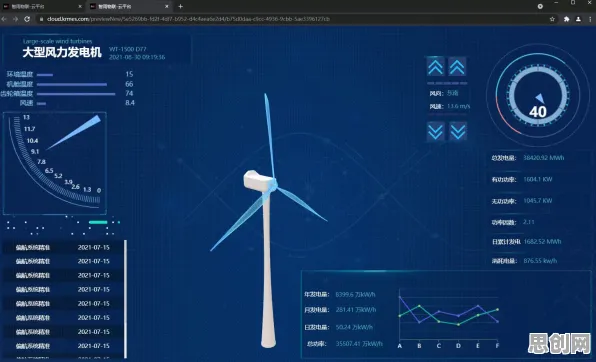Click the model label WT-1500 D77
Screen dimensions: 596x362
pos(128,49)
